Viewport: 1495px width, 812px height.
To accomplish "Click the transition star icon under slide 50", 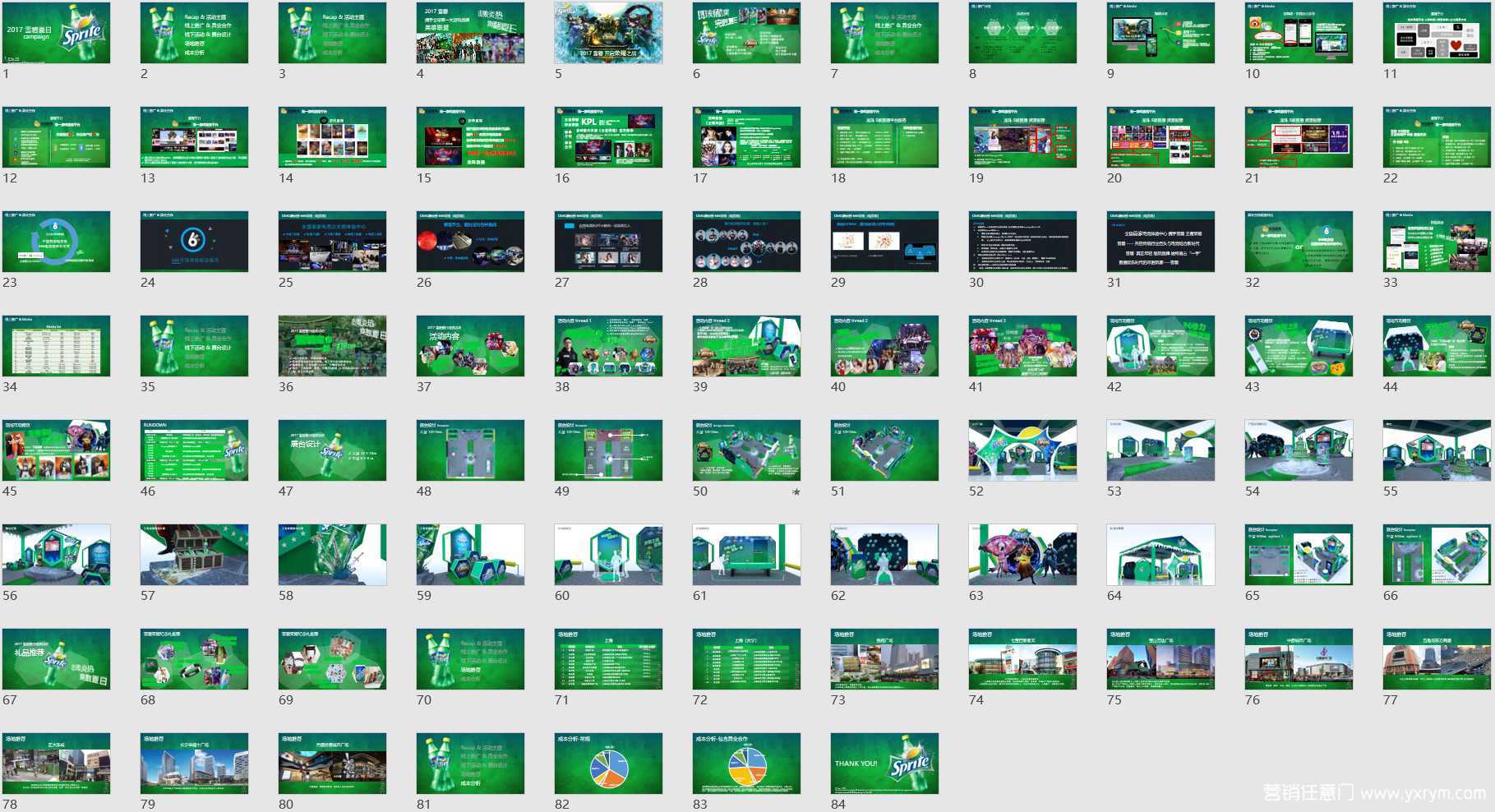I will (x=796, y=491).
